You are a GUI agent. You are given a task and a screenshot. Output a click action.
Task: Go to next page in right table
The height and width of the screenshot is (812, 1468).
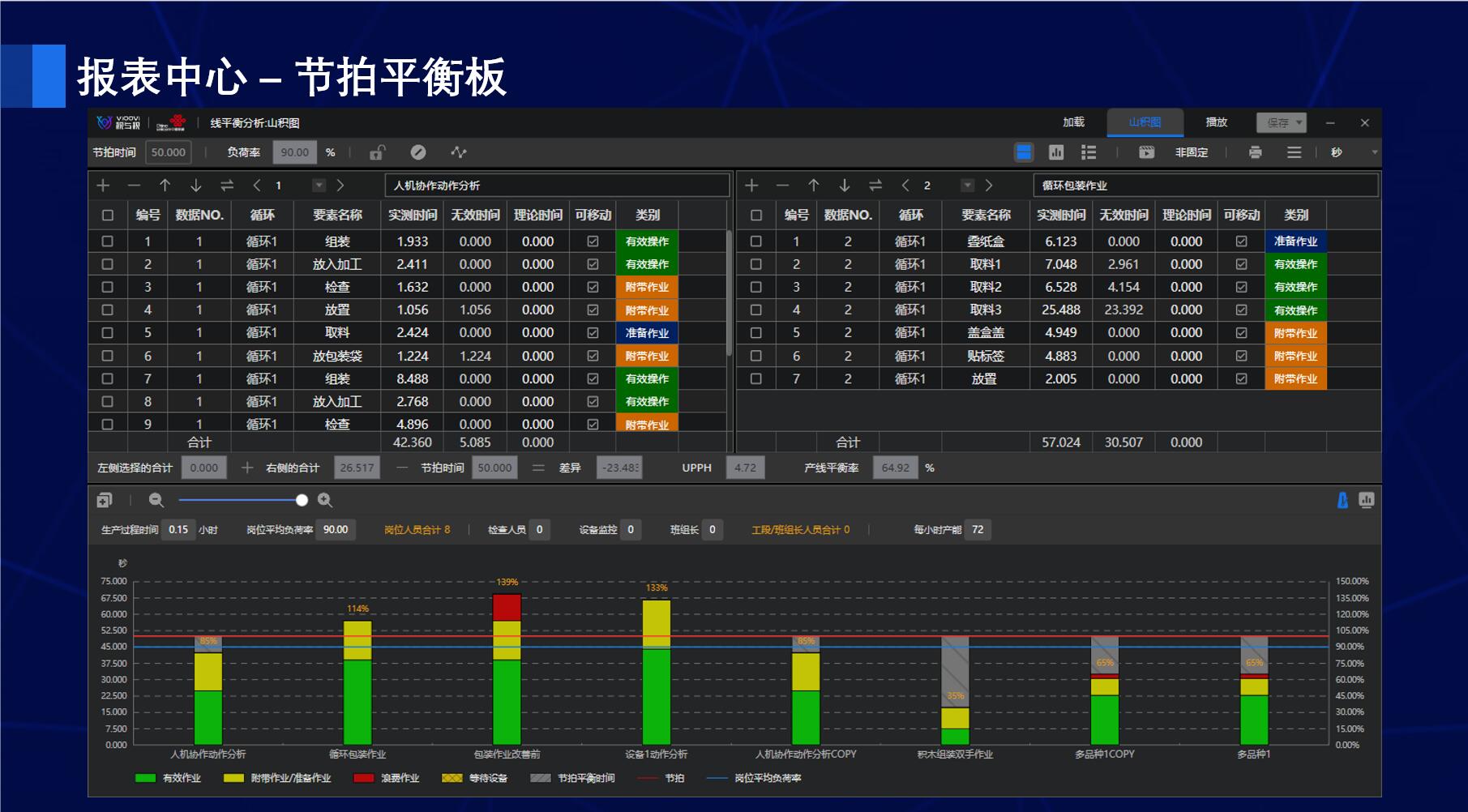989,186
